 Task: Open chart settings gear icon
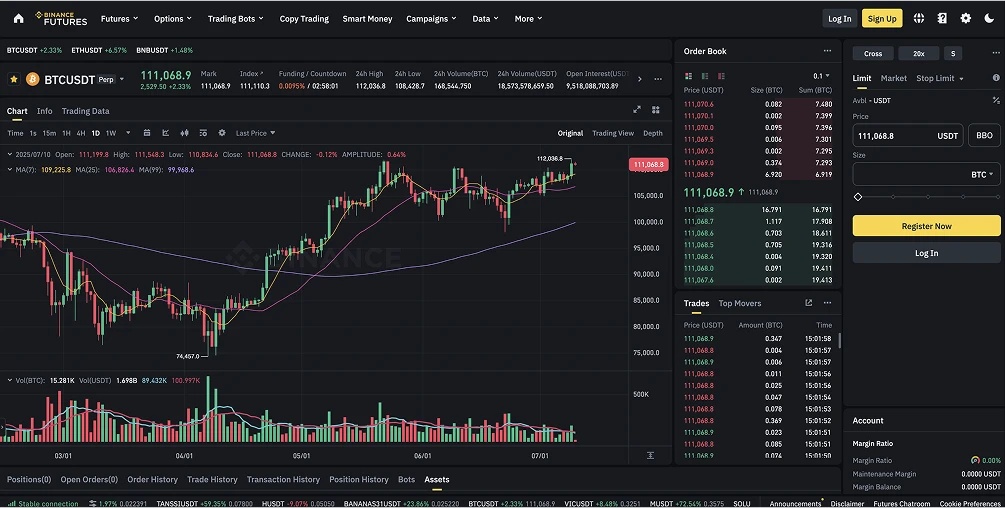222,133
